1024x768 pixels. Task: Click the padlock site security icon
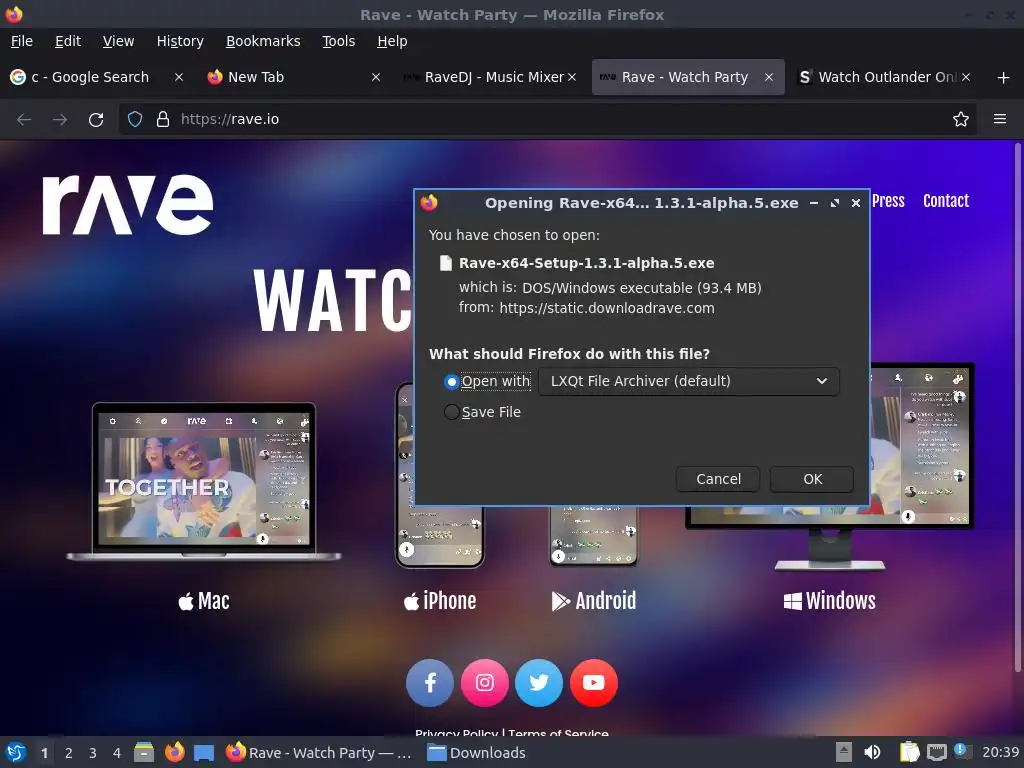pos(163,120)
